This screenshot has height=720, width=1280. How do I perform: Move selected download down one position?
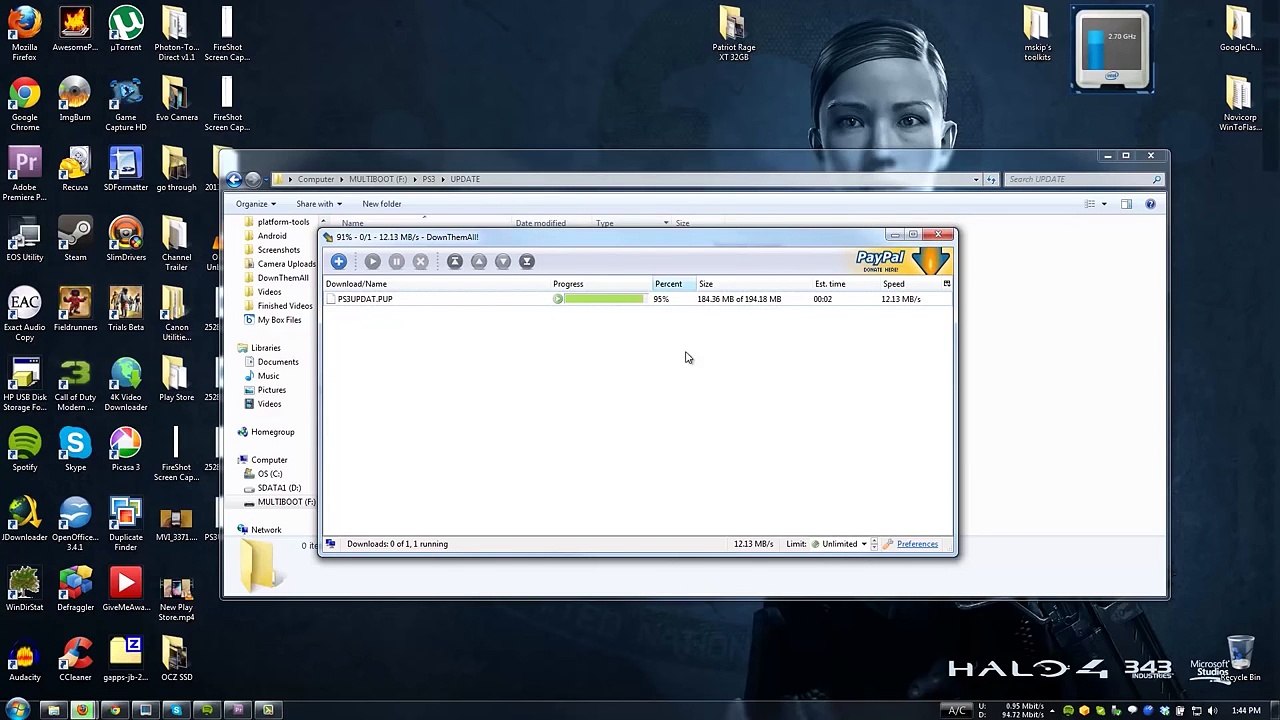[503, 261]
